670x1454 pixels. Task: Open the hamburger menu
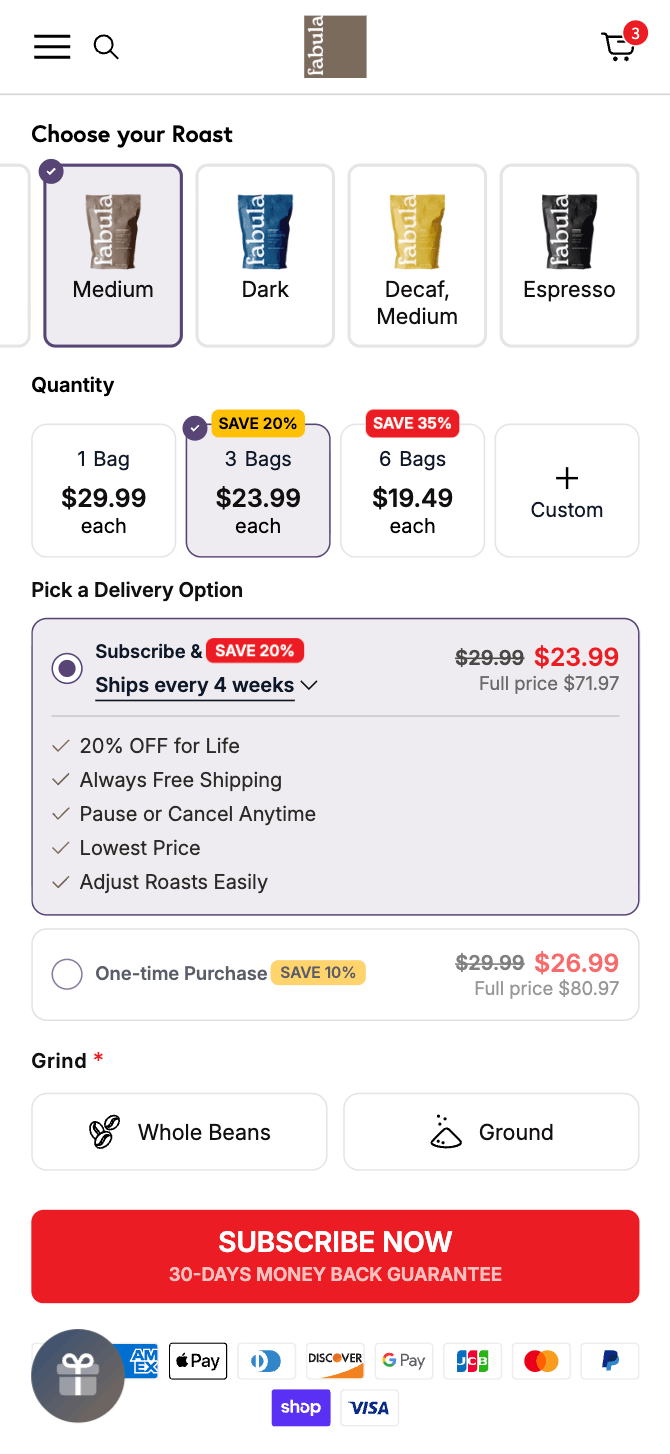(x=52, y=47)
